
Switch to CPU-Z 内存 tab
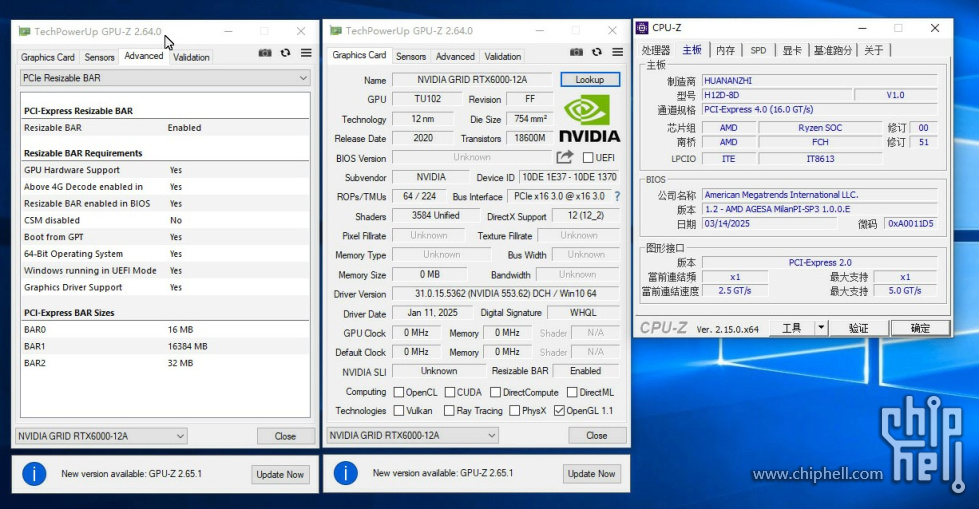[x=726, y=50]
